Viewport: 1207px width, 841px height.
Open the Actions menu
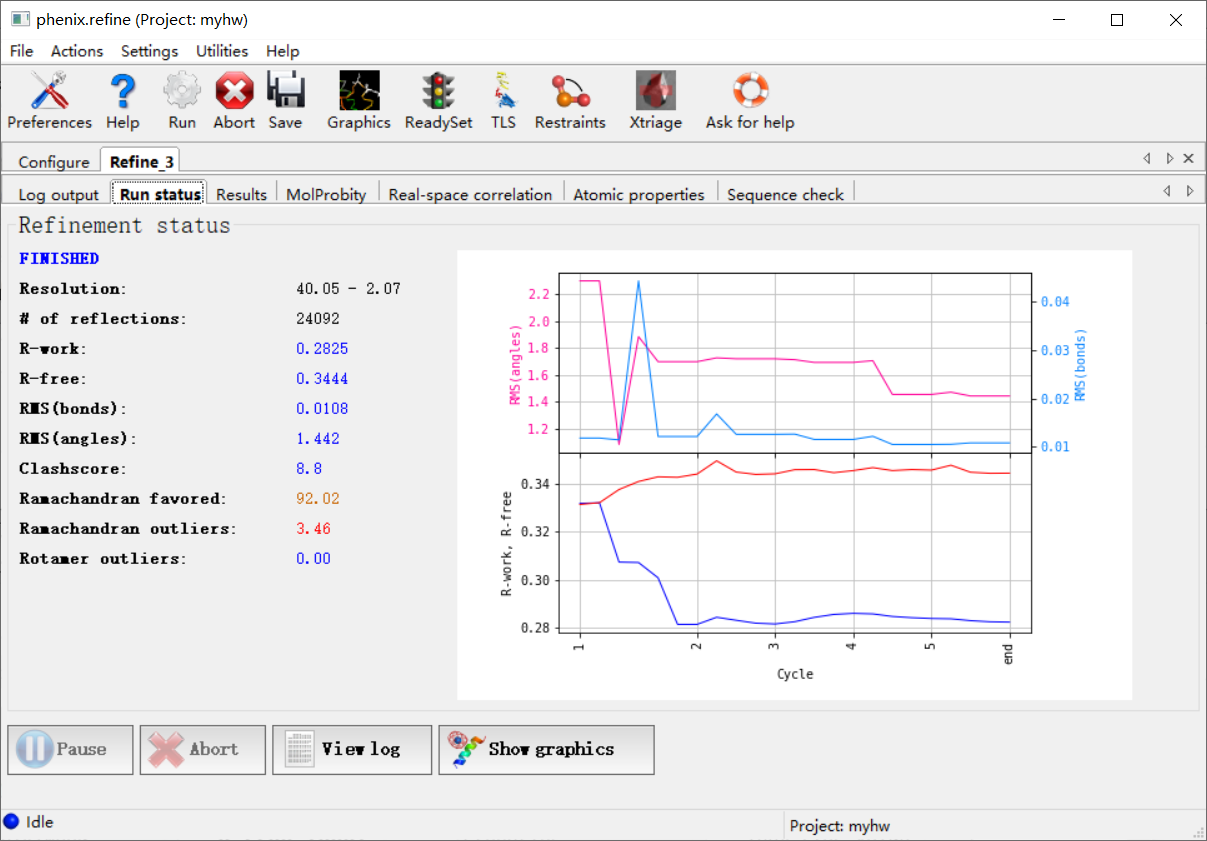click(x=77, y=51)
